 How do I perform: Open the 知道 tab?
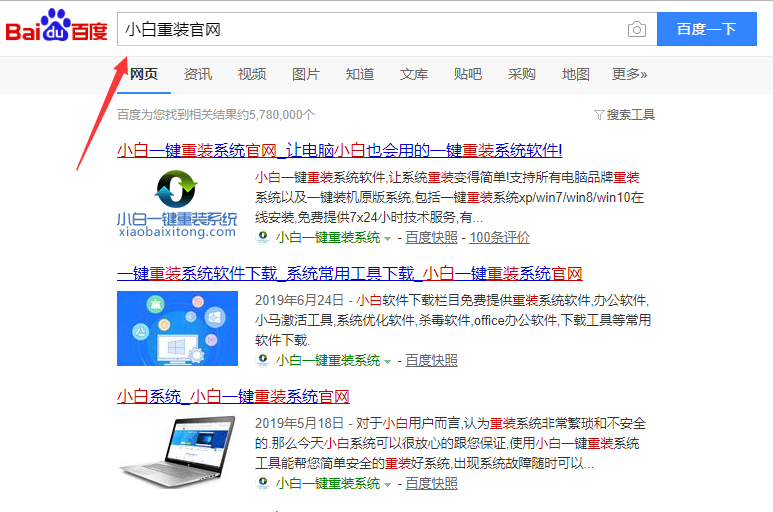coord(360,74)
